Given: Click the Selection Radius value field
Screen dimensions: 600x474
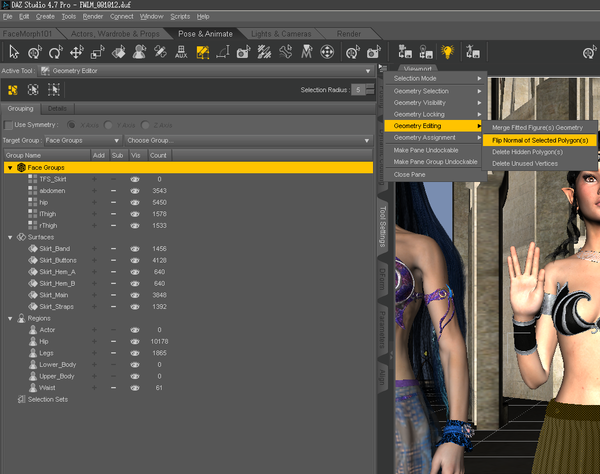Looking at the screenshot, I should coord(358,90).
